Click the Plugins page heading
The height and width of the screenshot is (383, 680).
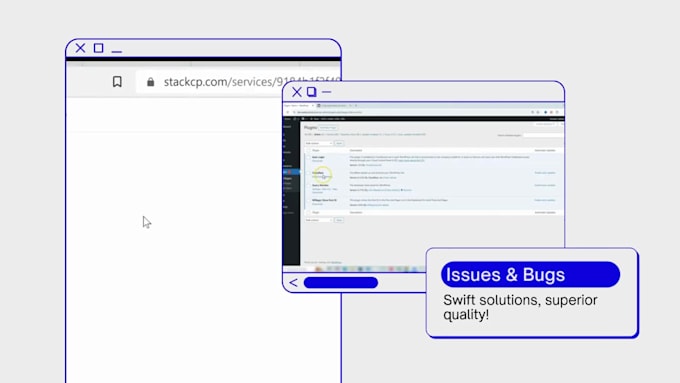click(x=311, y=128)
